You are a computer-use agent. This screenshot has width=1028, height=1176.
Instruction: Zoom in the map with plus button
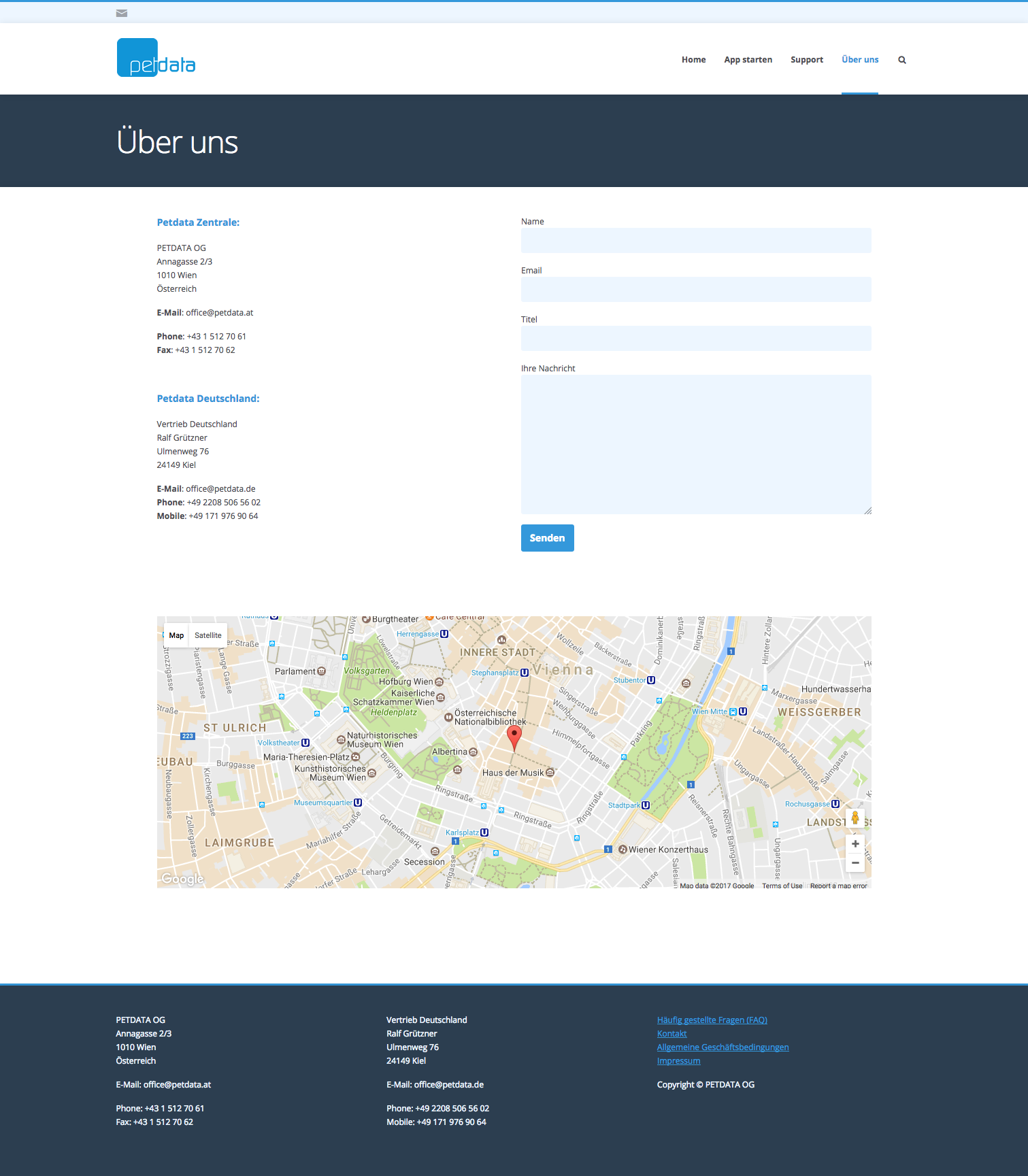tap(855, 844)
